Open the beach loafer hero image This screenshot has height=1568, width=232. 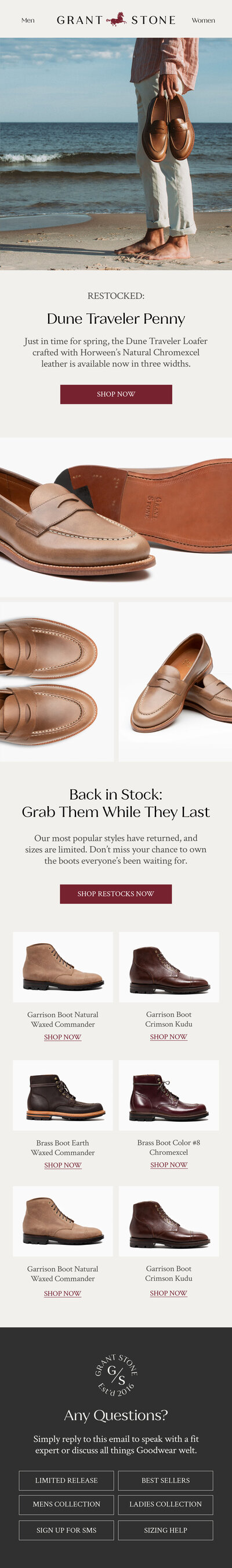coord(116,154)
